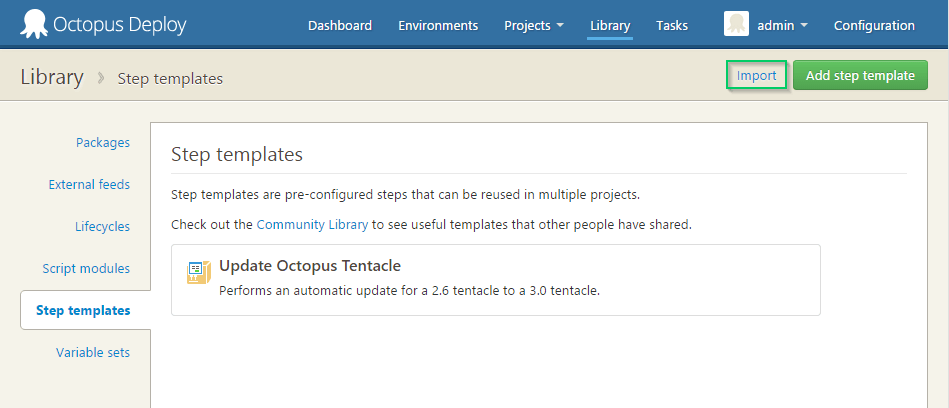949x408 pixels.
Task: Select Library in the top navigation
Action: (x=610, y=26)
